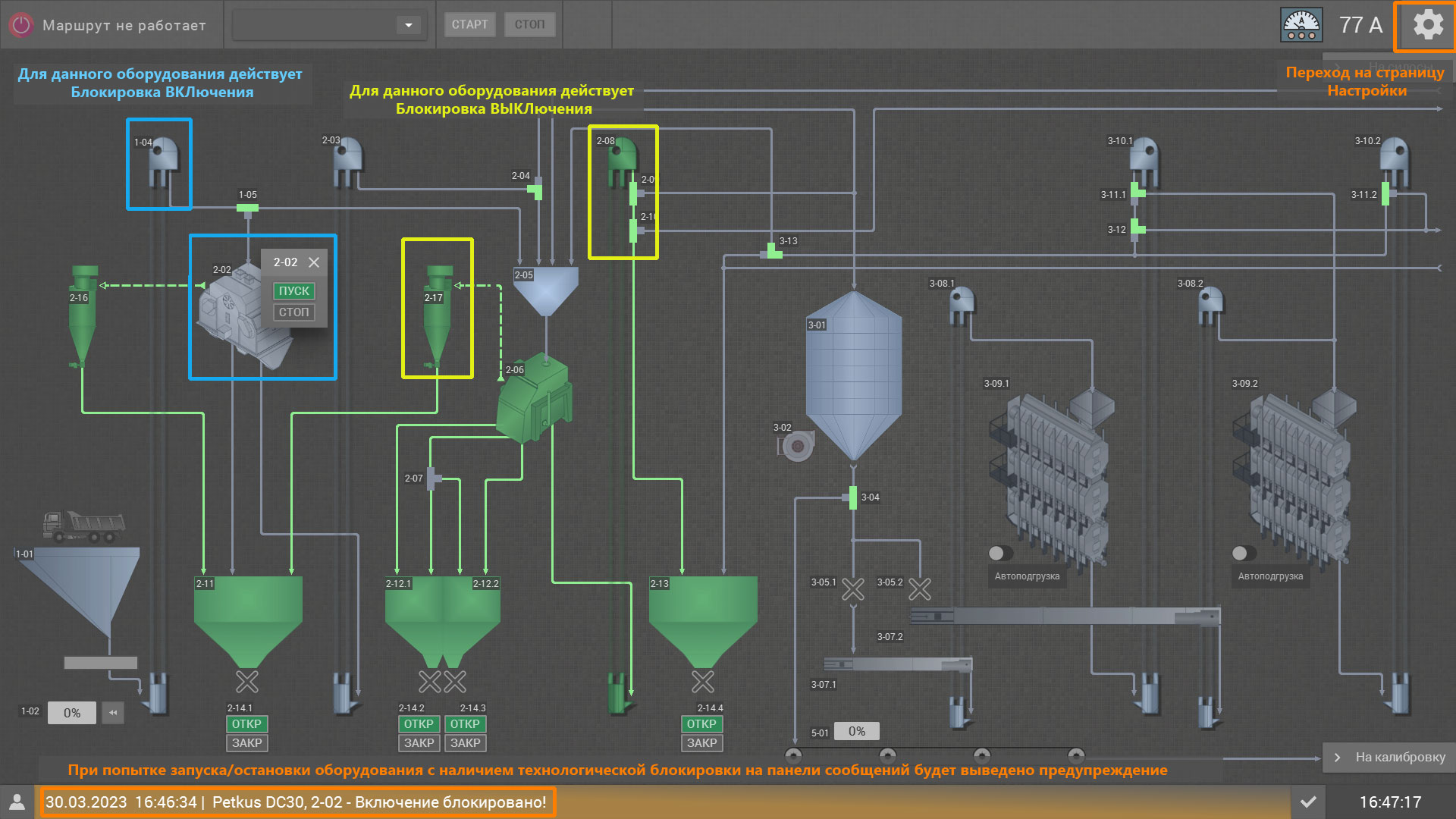The height and width of the screenshot is (819, 1456).
Task: Toggle Автоподгрузка for unit 3-09.2
Action: [1244, 553]
